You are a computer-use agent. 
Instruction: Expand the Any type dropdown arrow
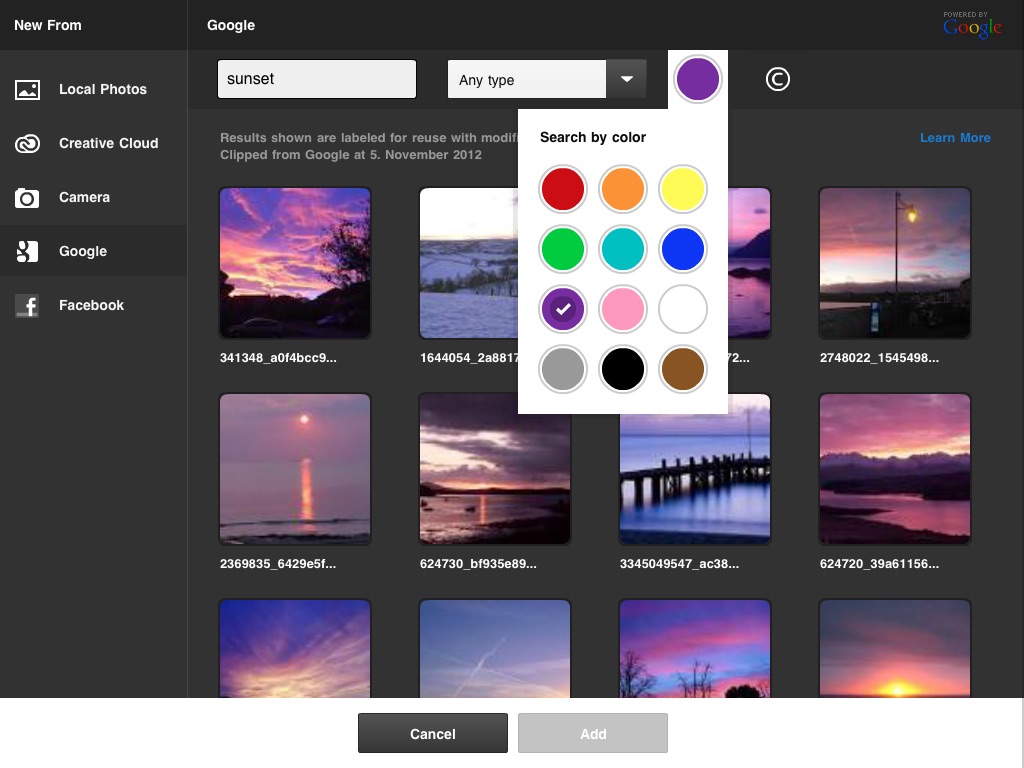click(x=626, y=79)
